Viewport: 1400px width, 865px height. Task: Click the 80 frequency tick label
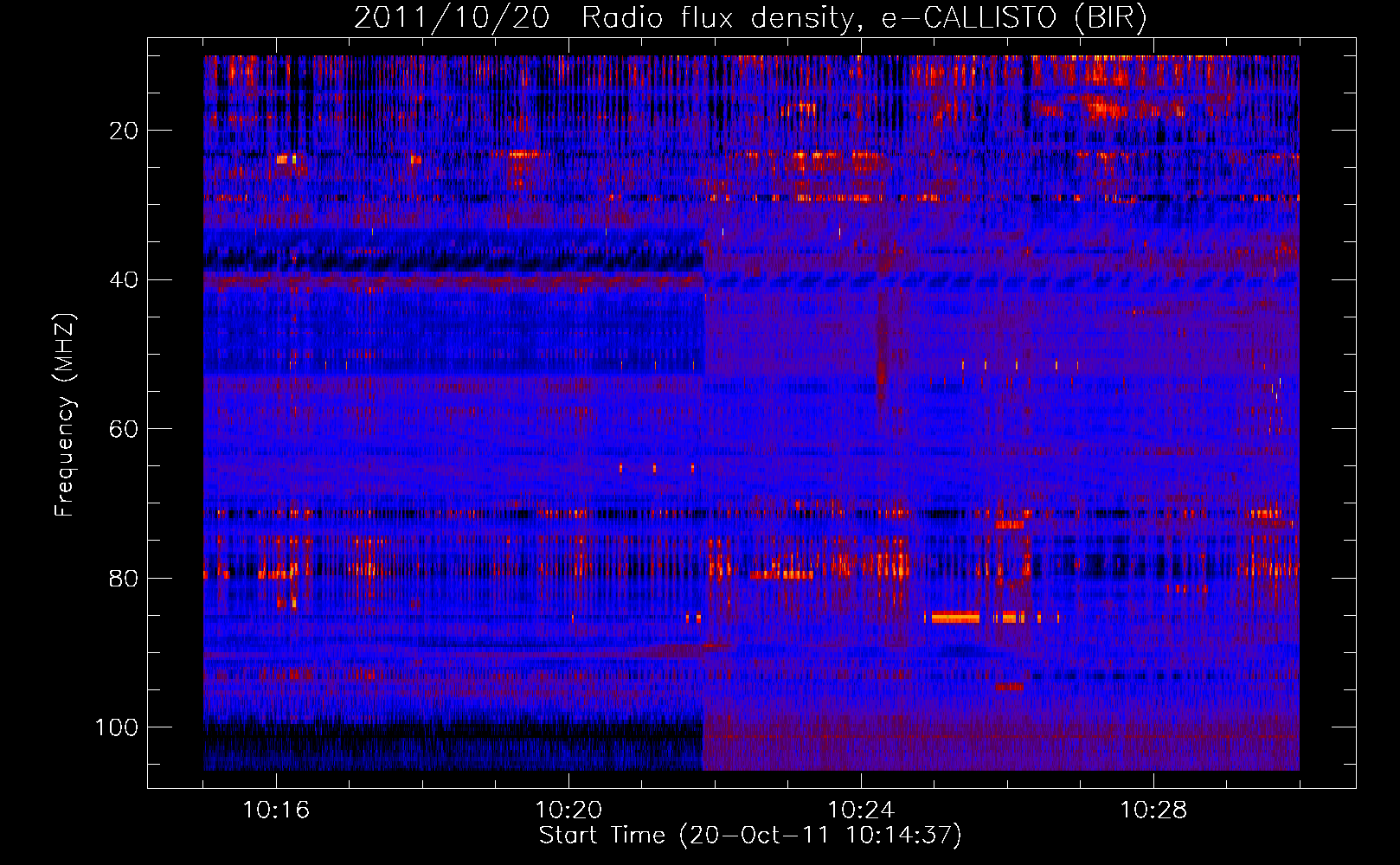pyautogui.click(x=124, y=579)
